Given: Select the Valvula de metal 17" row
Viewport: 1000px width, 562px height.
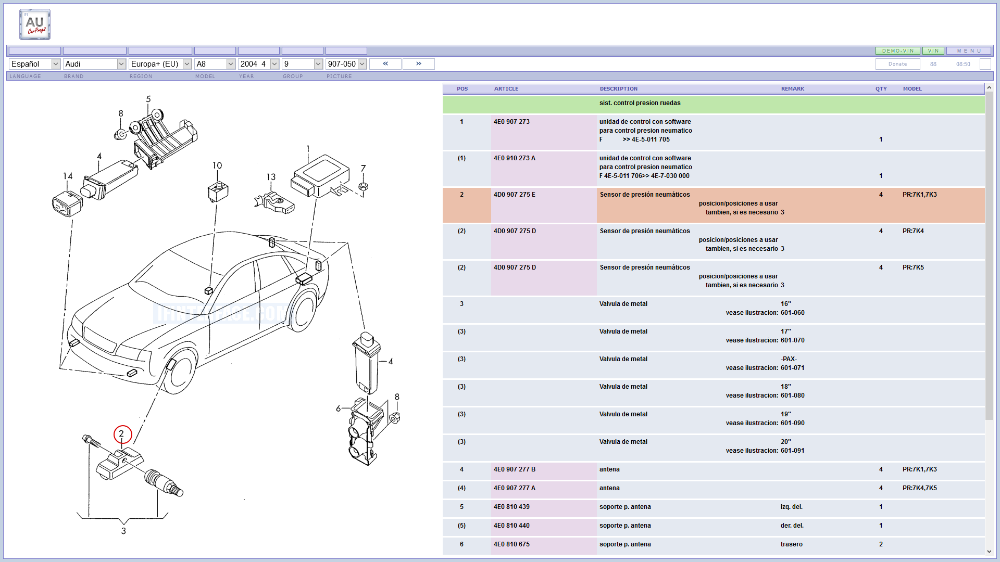Looking at the screenshot, I should click(x=714, y=337).
